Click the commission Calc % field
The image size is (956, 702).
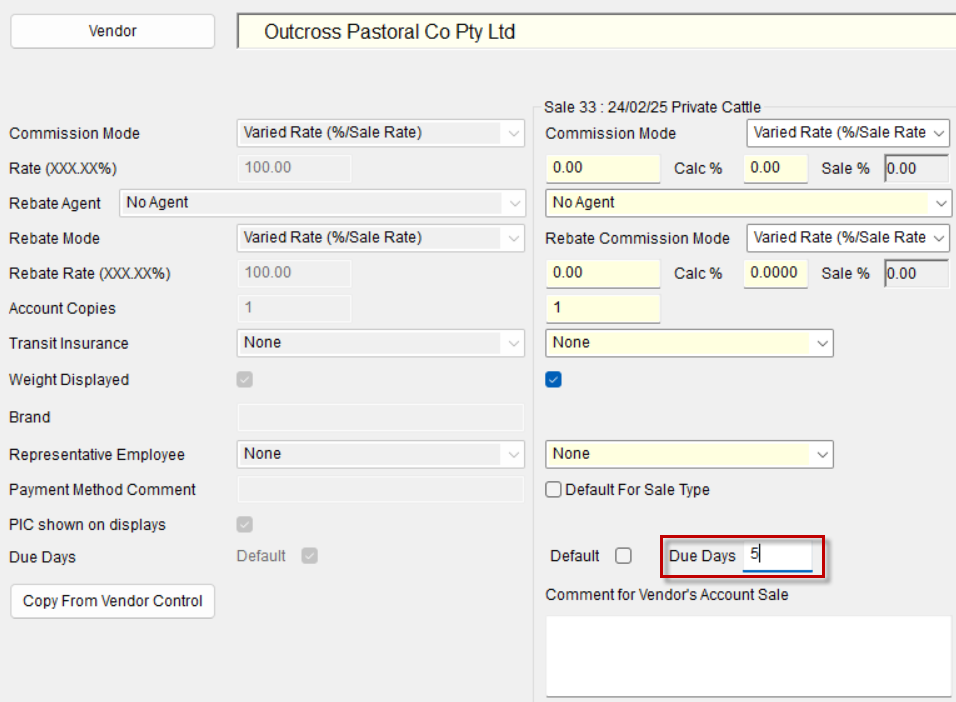pos(775,168)
